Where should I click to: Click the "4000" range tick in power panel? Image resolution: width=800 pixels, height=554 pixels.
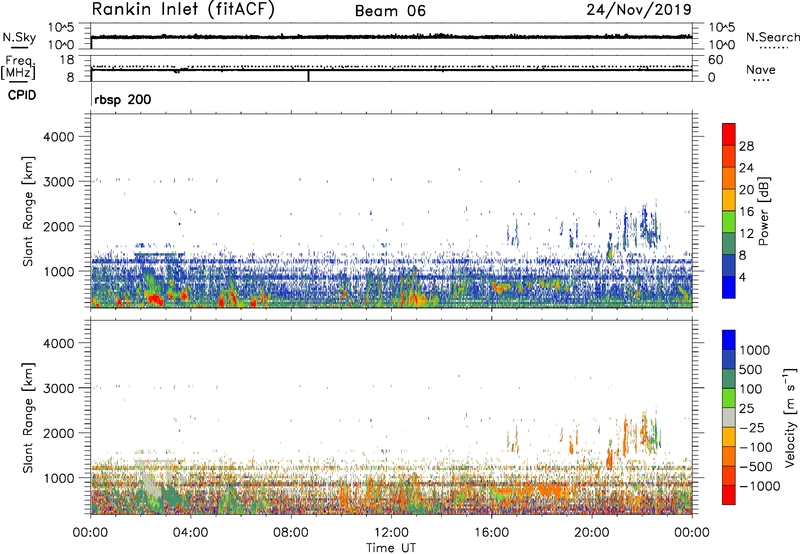(59, 137)
